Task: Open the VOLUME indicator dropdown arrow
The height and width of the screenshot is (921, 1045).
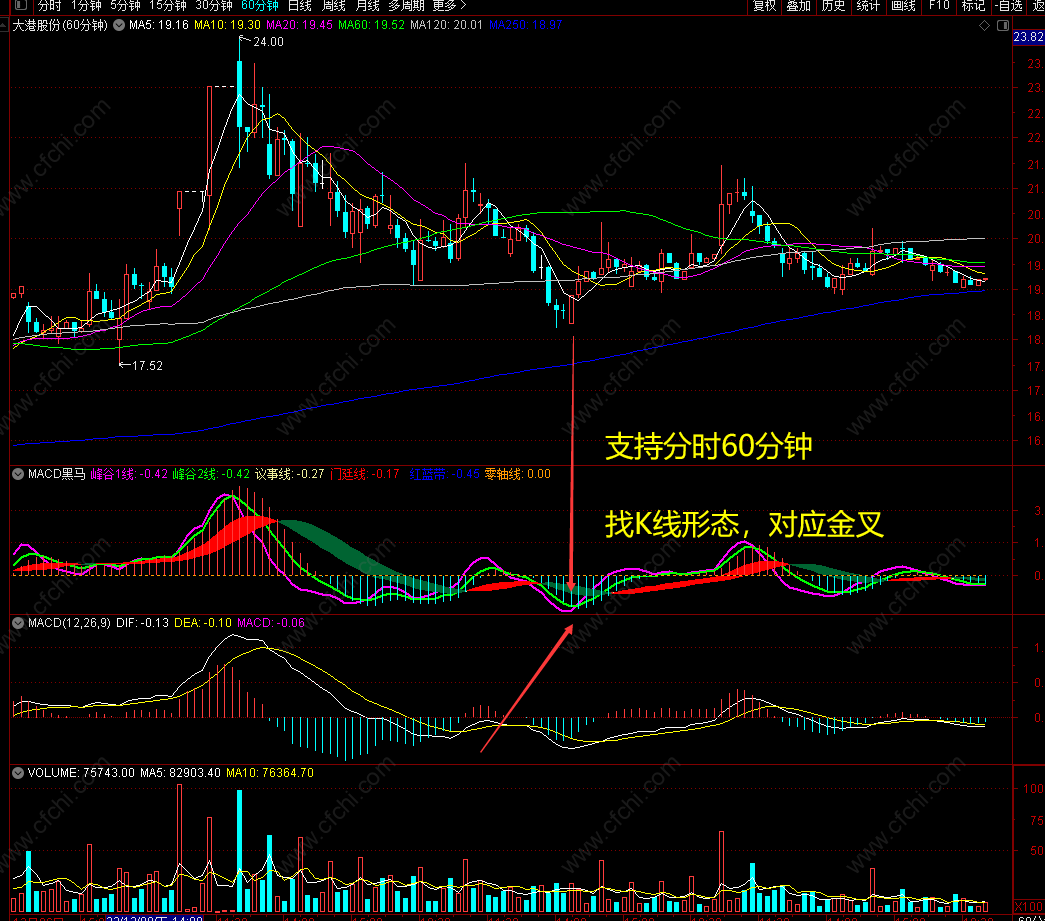Action: pos(18,773)
